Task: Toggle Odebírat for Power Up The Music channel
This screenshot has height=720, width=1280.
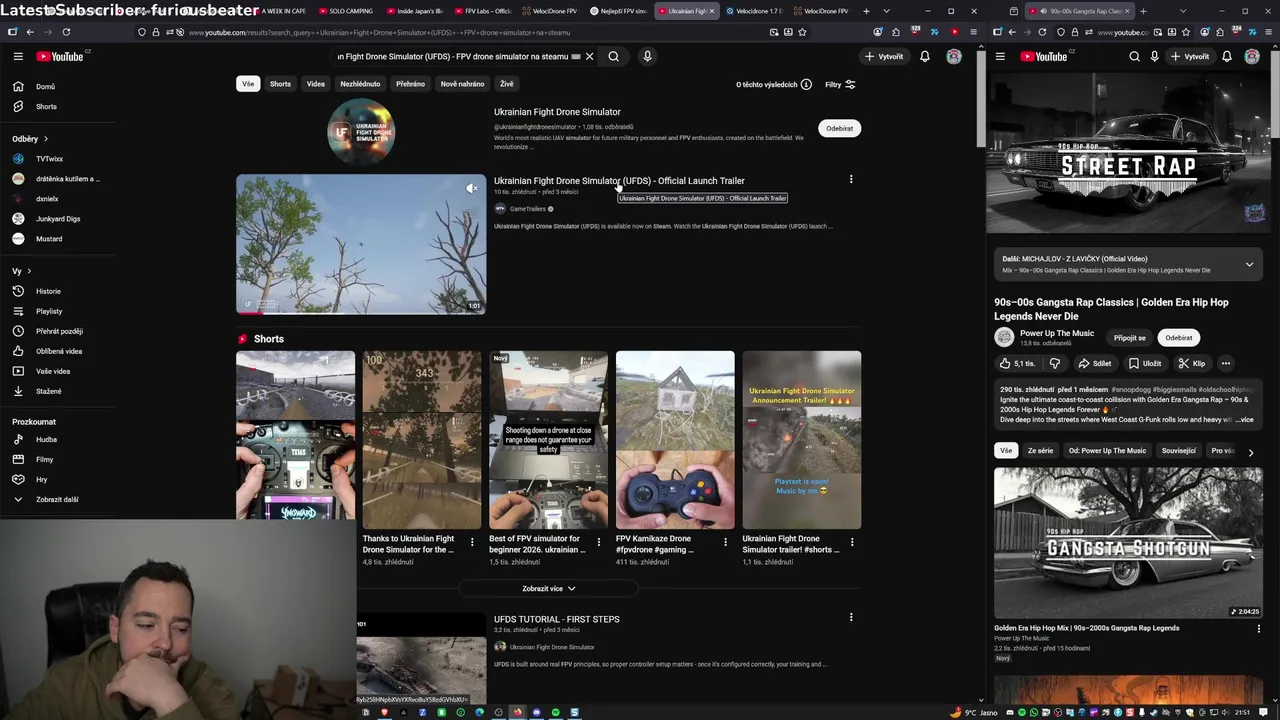Action: 1179,337
